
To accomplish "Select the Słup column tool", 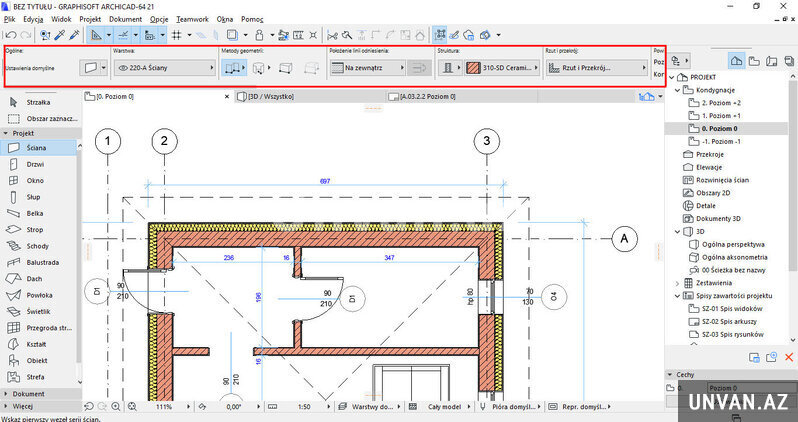I will click(39, 197).
